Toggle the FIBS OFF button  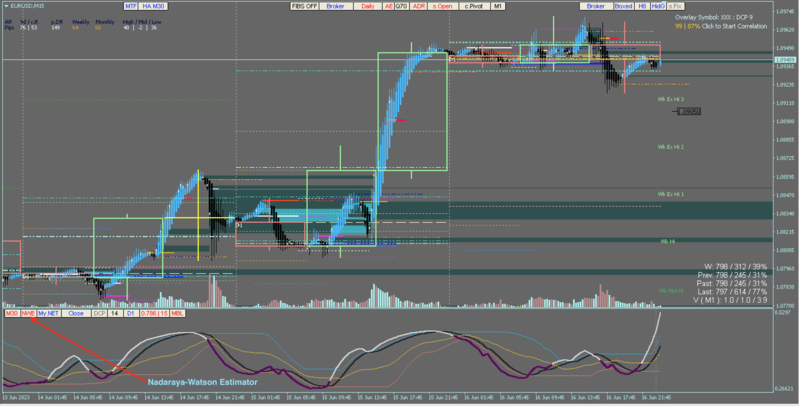click(304, 6)
